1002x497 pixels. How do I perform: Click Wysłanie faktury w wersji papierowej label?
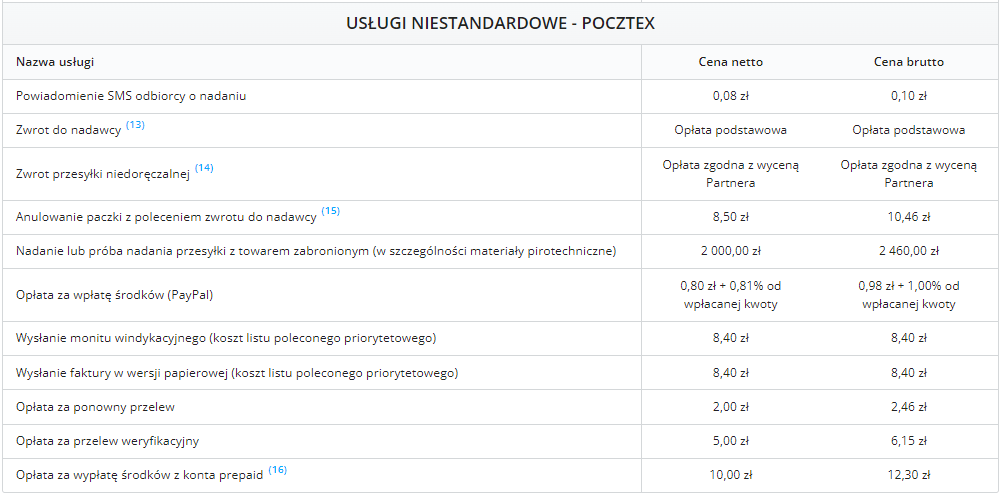237,373
